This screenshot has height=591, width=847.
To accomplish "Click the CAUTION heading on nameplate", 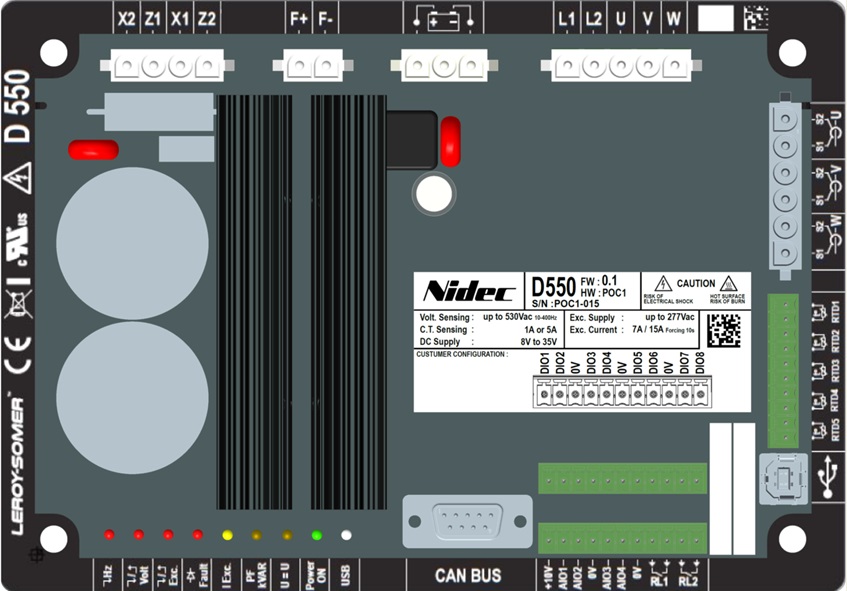I will click(696, 284).
